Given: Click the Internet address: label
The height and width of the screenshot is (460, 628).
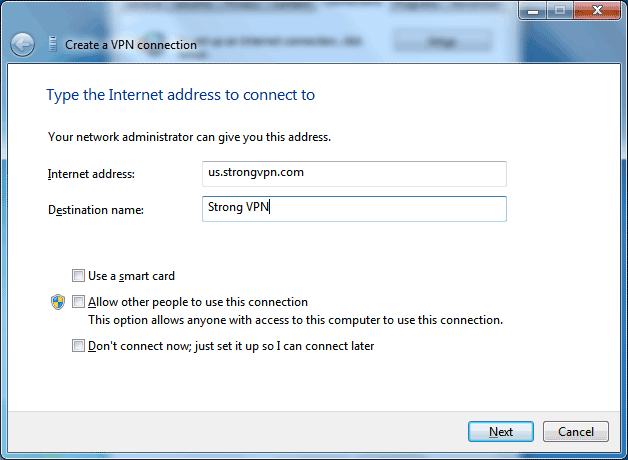Looking at the screenshot, I should (x=91, y=174).
